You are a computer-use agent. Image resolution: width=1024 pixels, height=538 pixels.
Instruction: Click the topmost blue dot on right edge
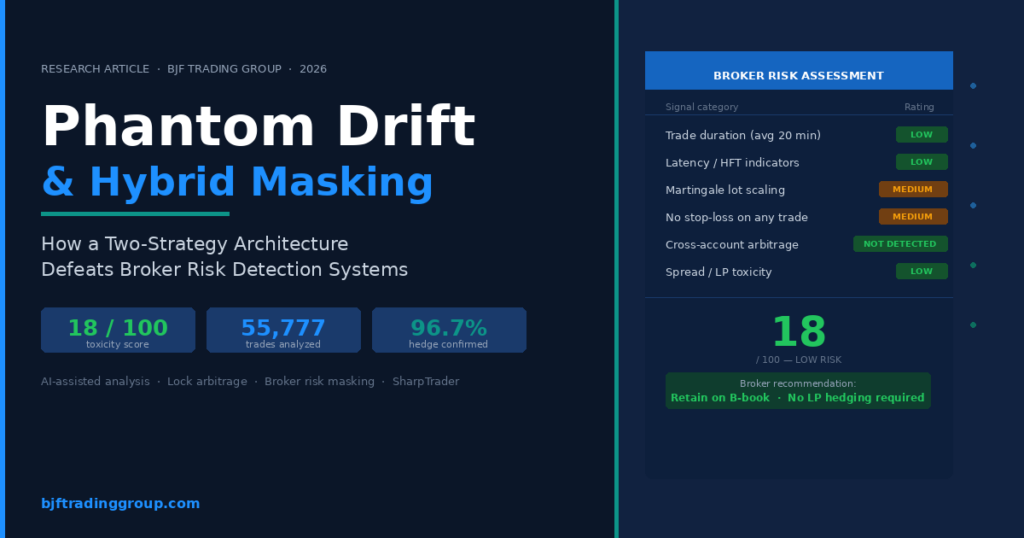[x=973, y=86]
